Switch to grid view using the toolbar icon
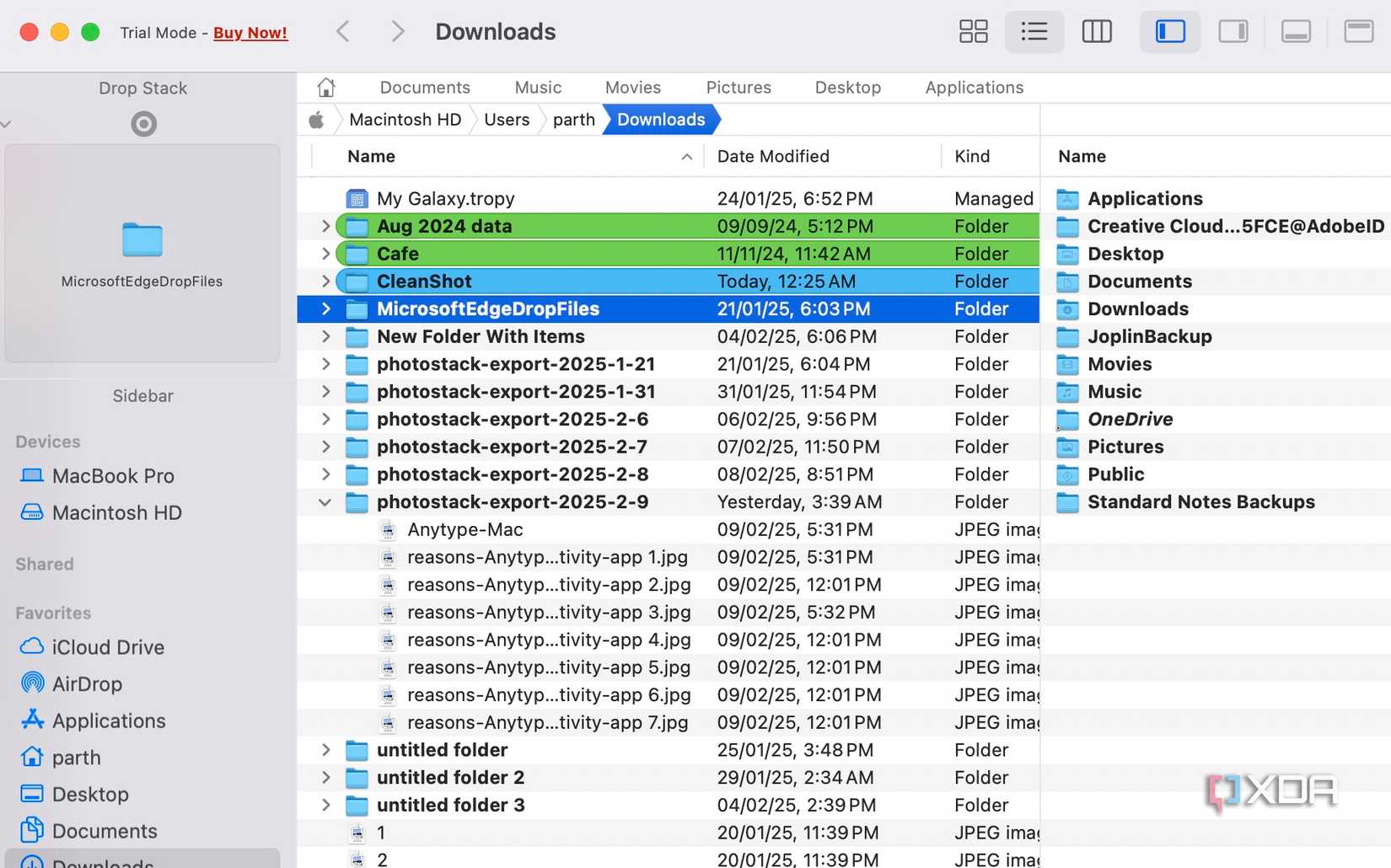 pyautogui.click(x=973, y=31)
